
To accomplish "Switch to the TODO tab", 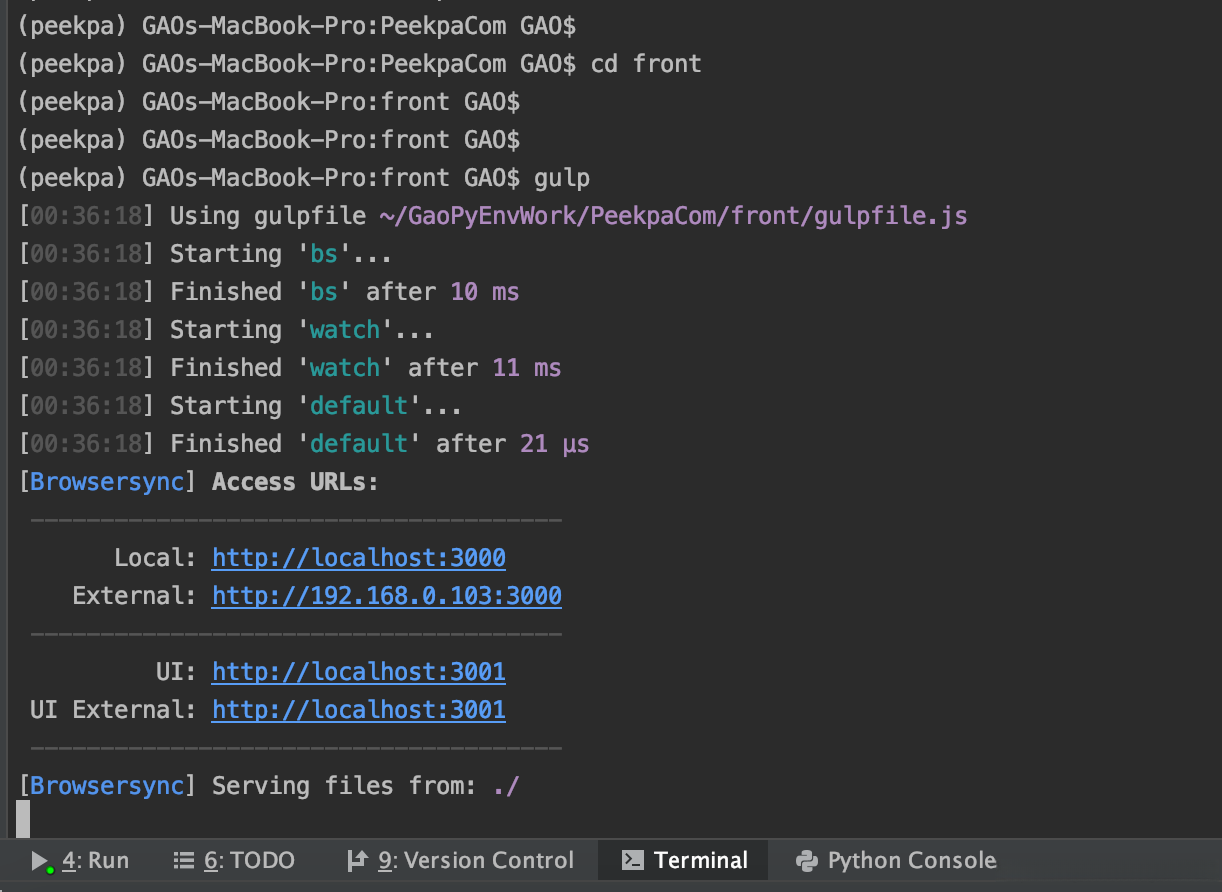I will click(x=249, y=861).
